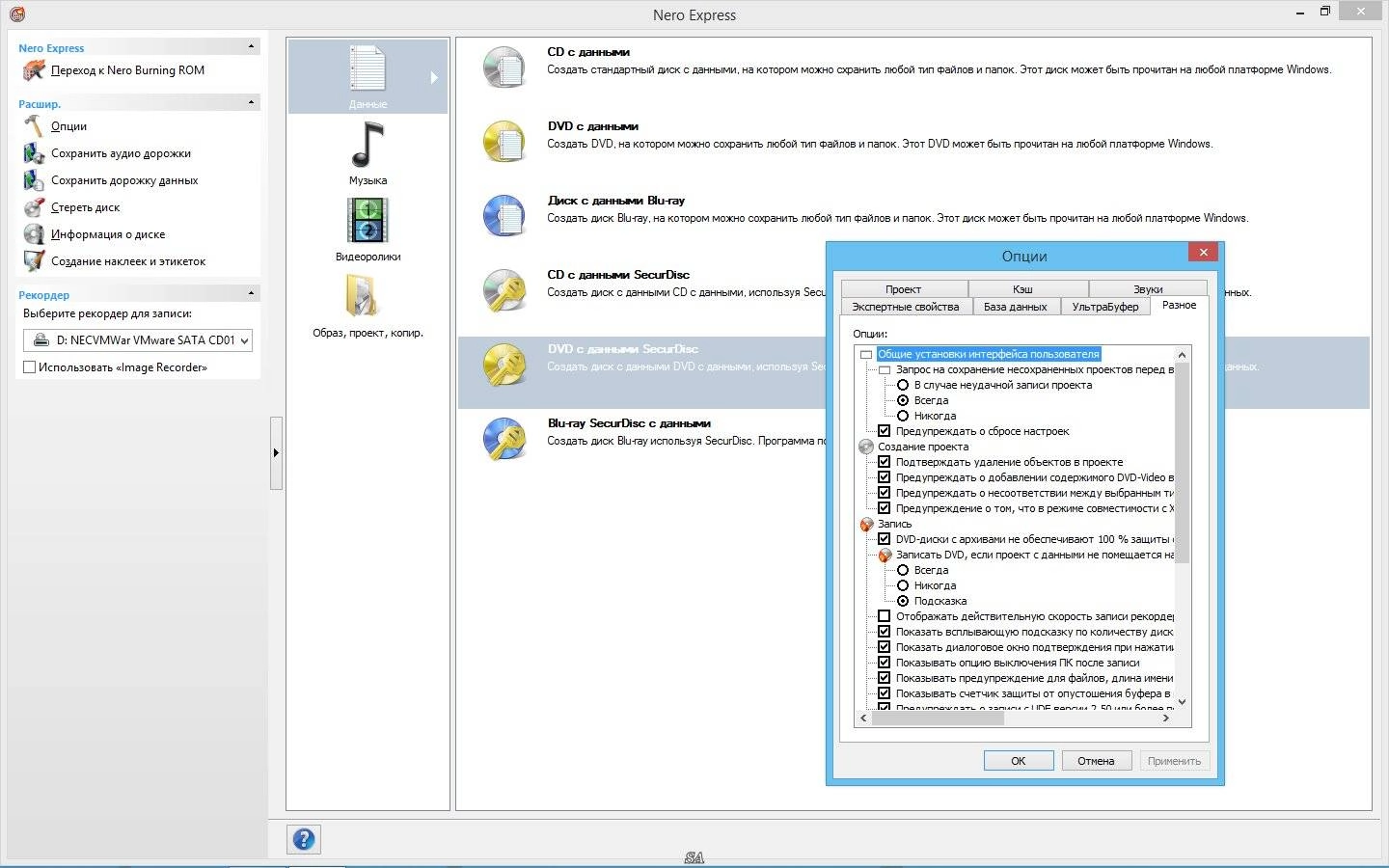The height and width of the screenshot is (868, 1389).
Task: Select the Музыка note icon
Action: pos(368,145)
